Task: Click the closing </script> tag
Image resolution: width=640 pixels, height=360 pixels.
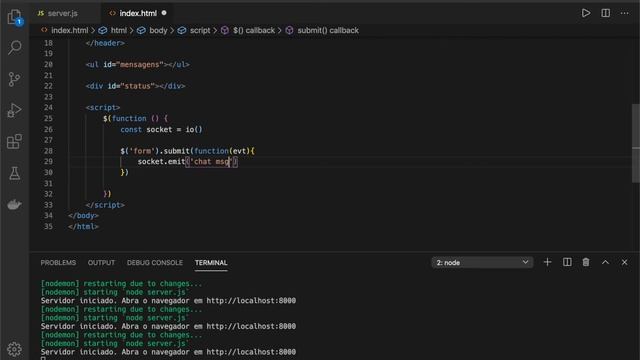Action: pos(105,204)
